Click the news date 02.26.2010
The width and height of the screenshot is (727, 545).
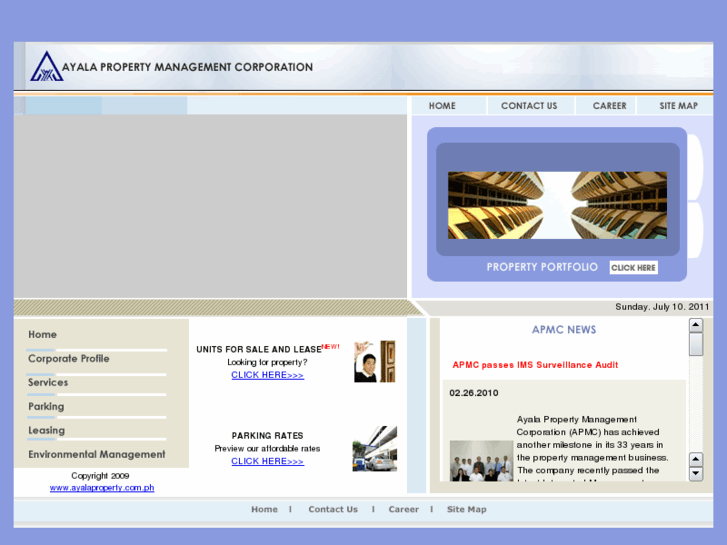473,393
